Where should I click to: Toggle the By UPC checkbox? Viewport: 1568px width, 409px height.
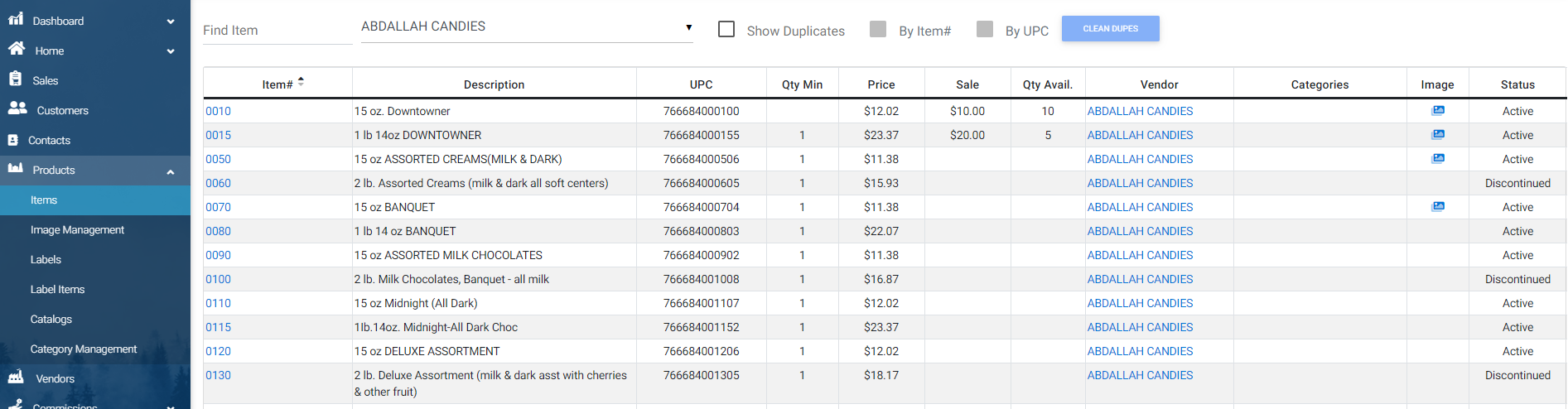pyautogui.click(x=985, y=29)
